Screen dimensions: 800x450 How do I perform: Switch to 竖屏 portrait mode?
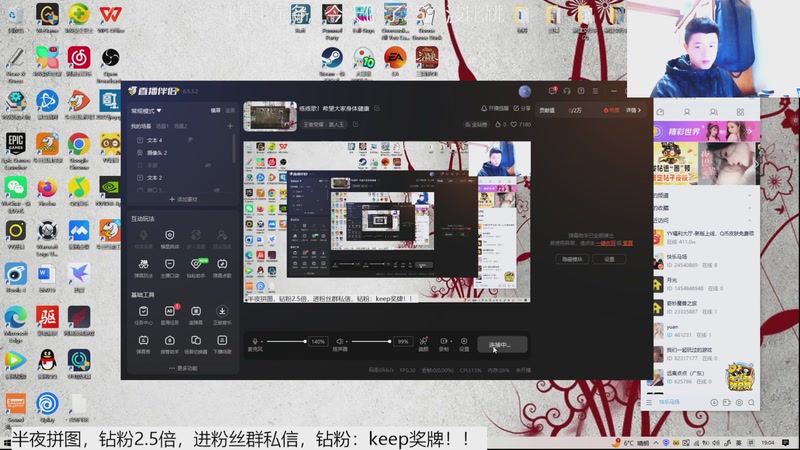point(230,110)
